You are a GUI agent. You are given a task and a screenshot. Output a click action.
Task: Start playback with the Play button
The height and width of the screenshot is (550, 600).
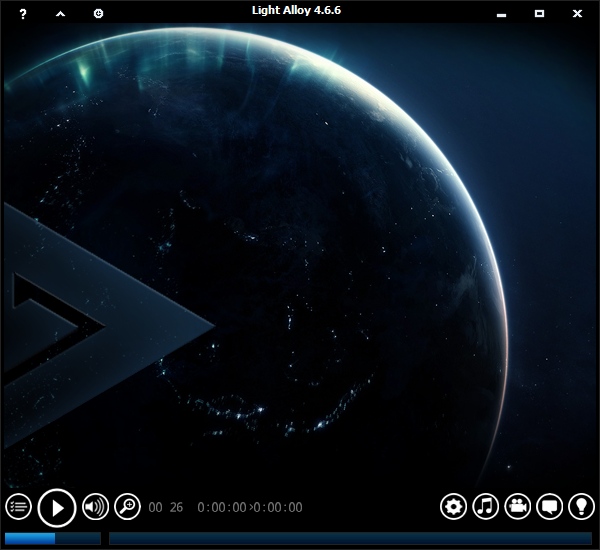(57, 507)
